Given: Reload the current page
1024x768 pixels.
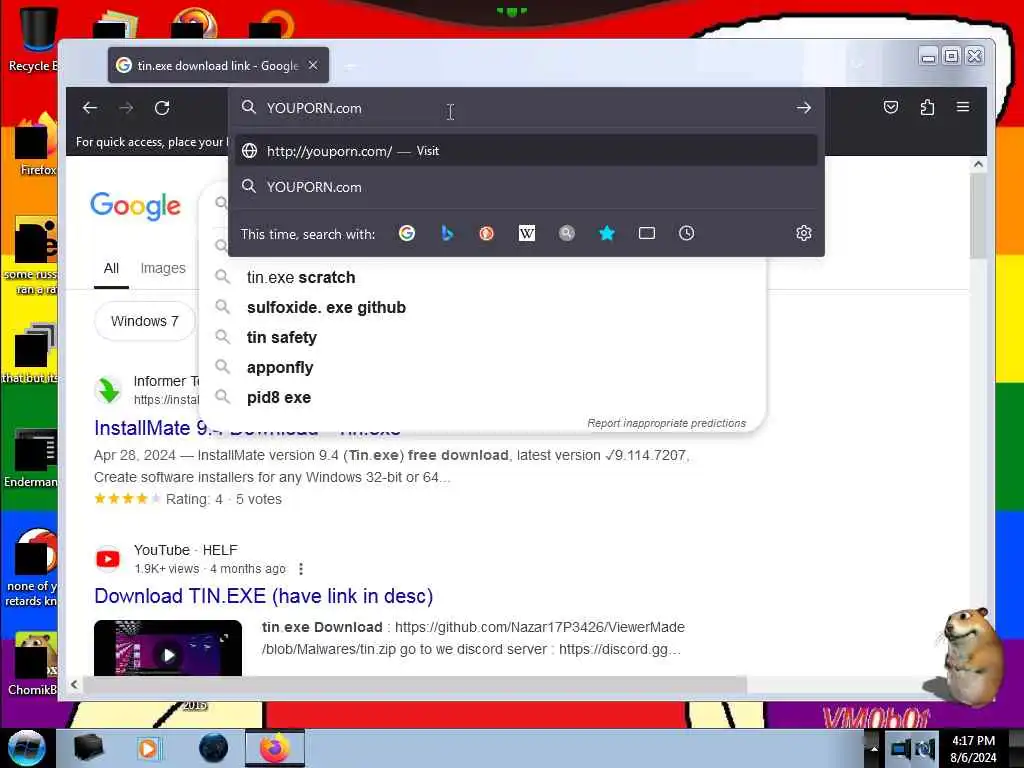Looking at the screenshot, I should 162,108.
